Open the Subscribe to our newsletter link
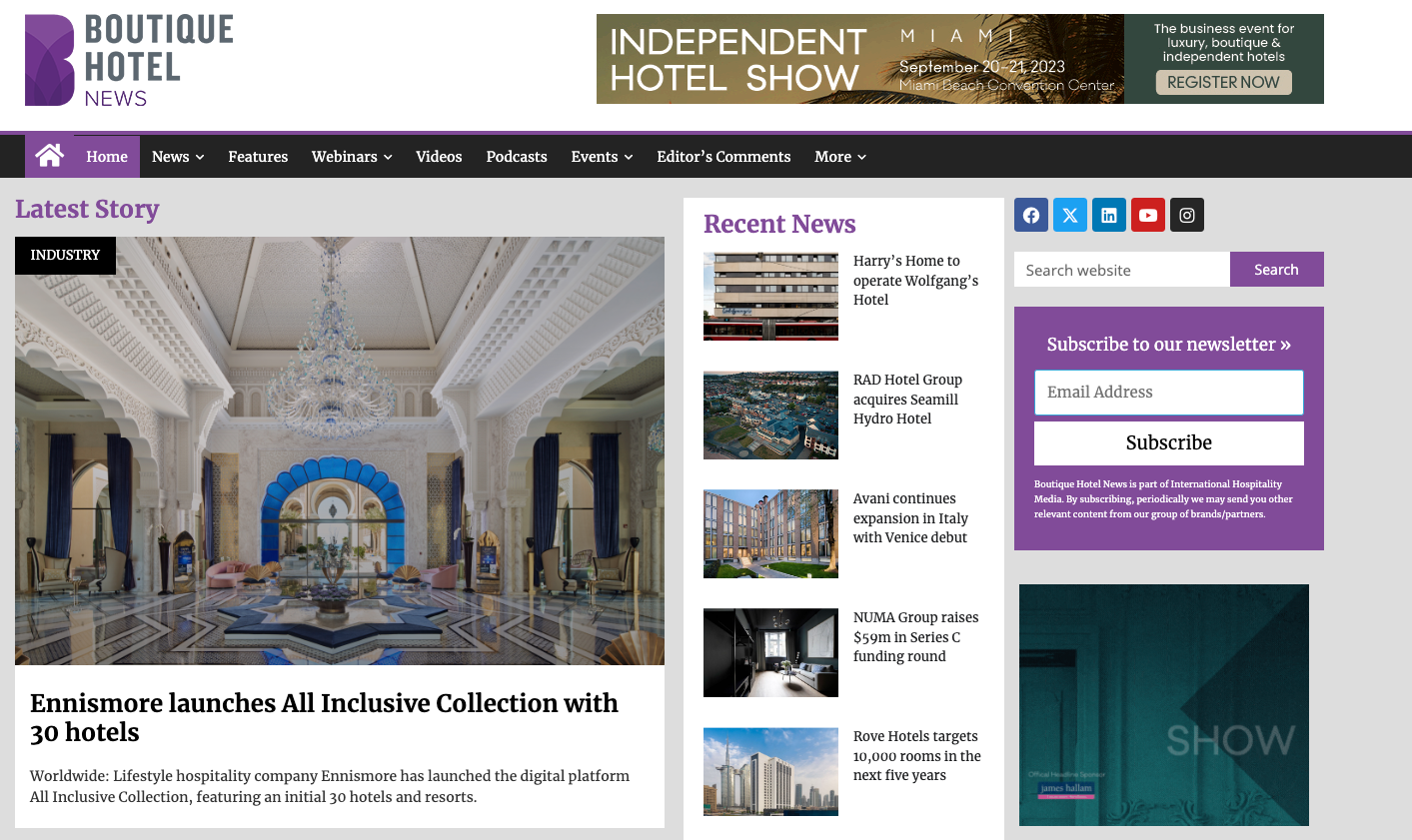 tap(1169, 345)
